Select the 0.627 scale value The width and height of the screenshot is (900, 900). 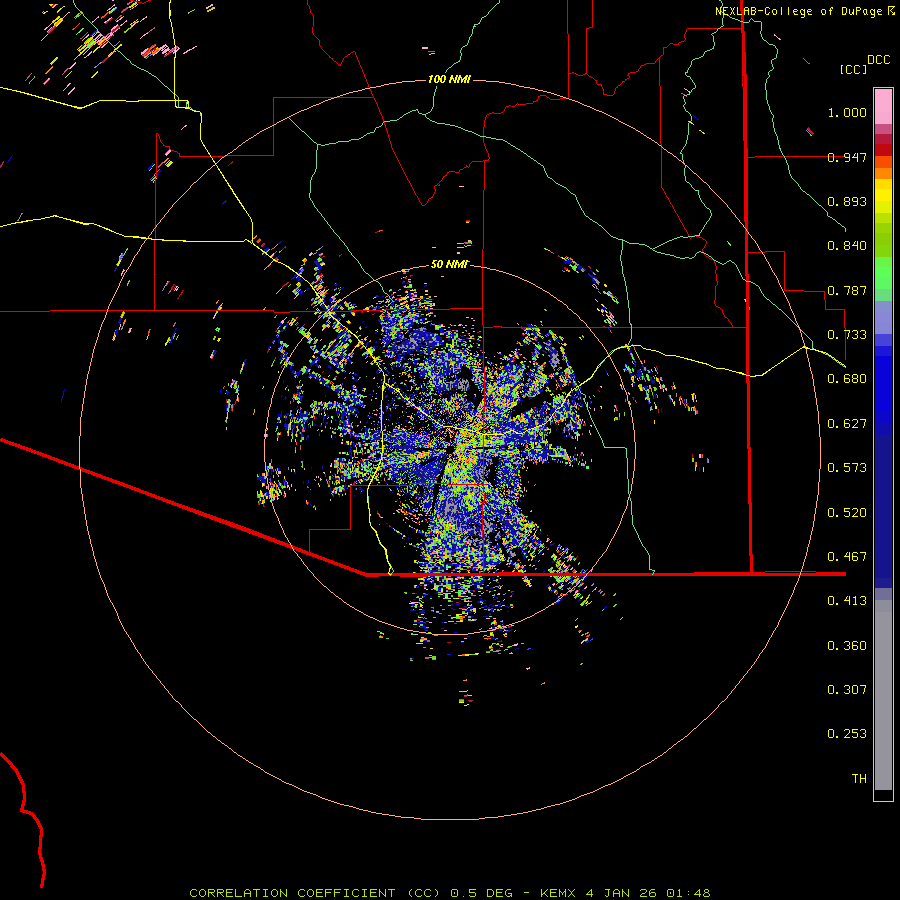(x=847, y=424)
